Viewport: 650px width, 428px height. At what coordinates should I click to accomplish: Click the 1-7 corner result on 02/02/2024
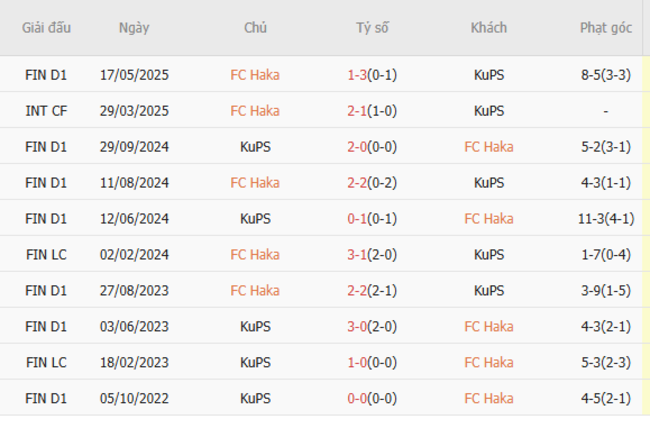tap(606, 255)
